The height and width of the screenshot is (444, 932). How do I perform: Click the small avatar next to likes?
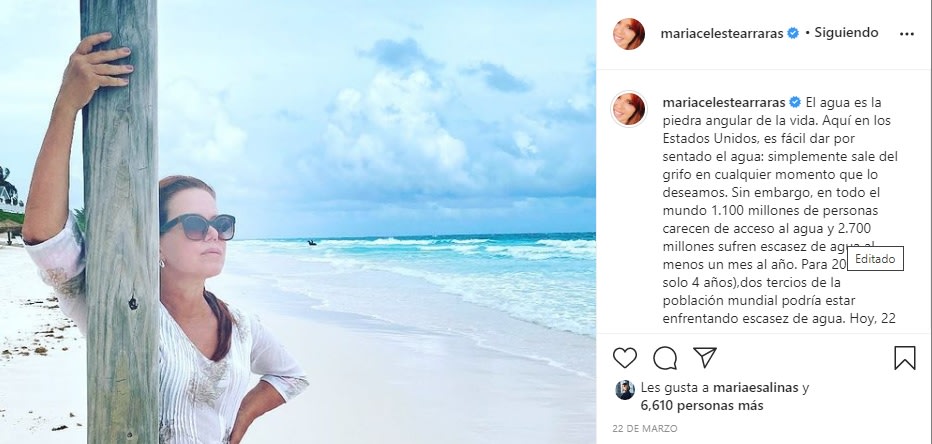(x=625, y=390)
